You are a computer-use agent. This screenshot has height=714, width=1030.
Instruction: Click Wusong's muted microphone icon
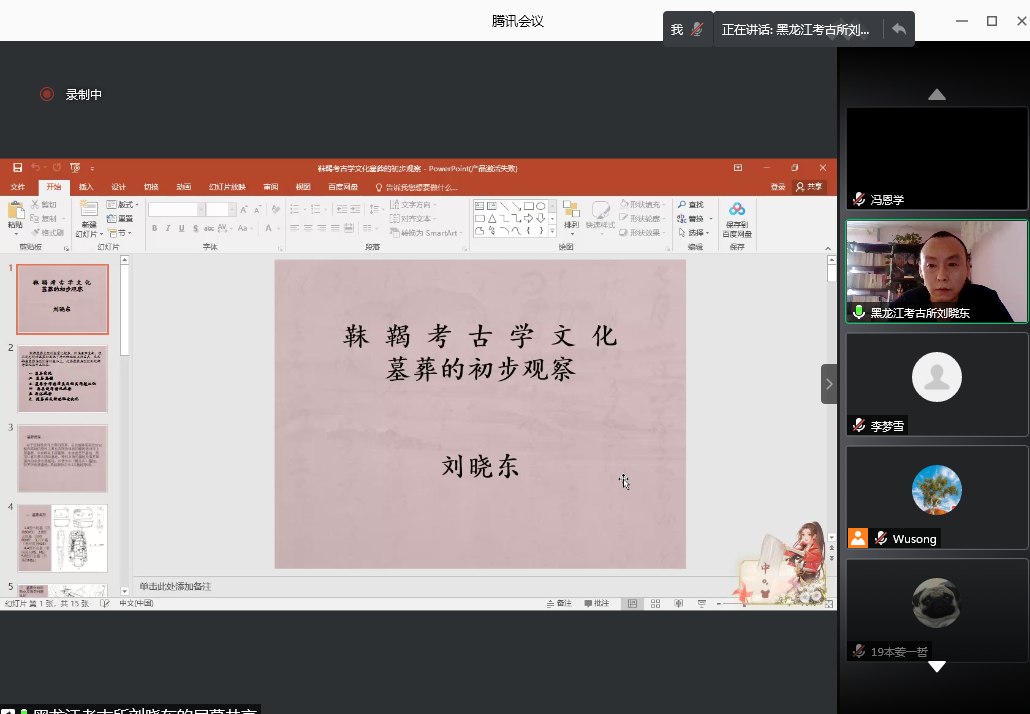(x=881, y=539)
